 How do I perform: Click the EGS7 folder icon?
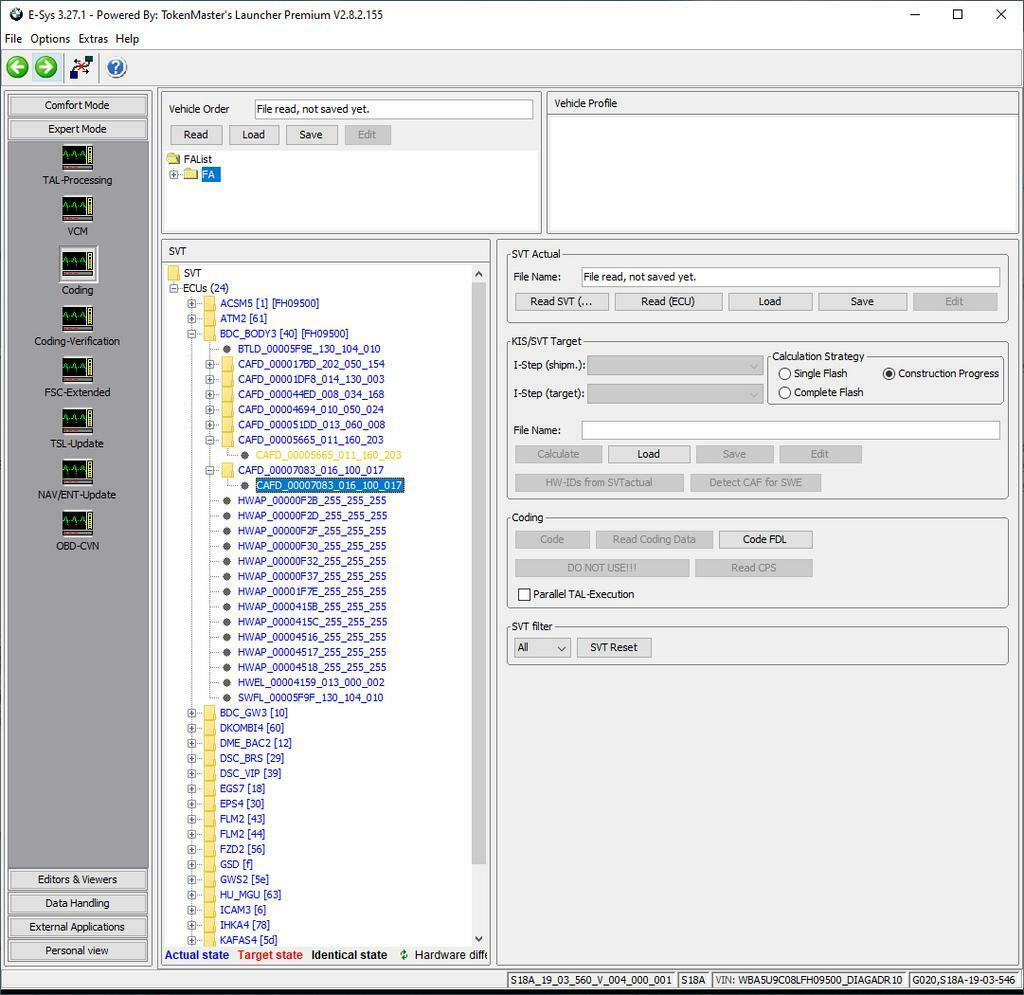pos(210,789)
